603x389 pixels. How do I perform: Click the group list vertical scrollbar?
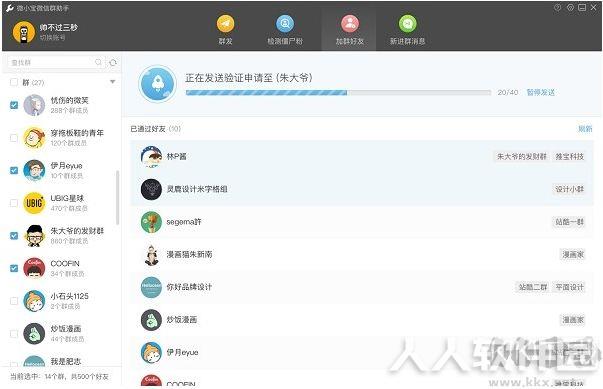point(117,198)
